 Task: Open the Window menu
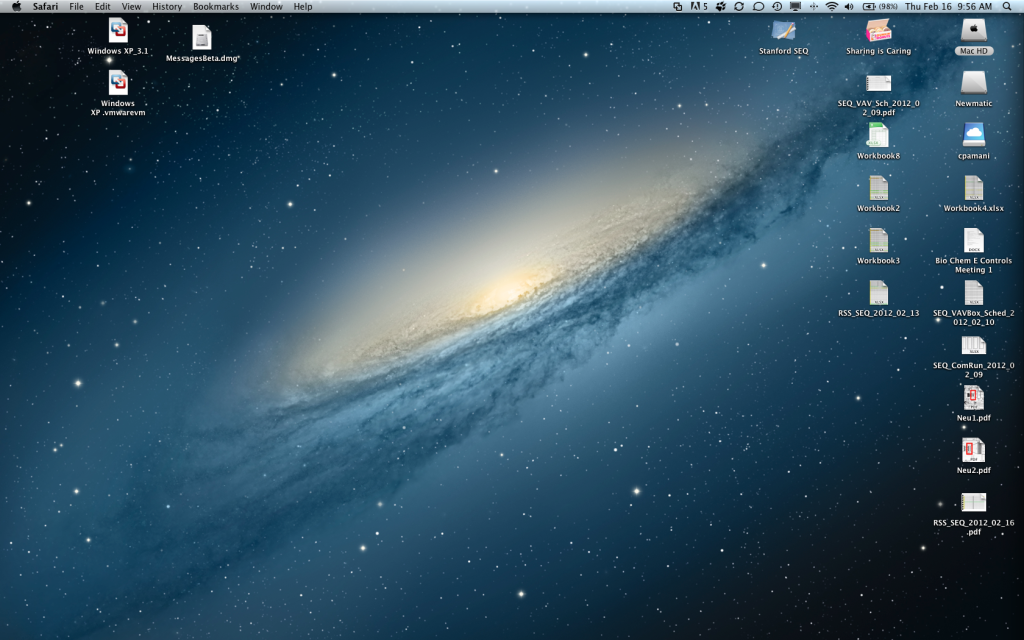point(266,7)
